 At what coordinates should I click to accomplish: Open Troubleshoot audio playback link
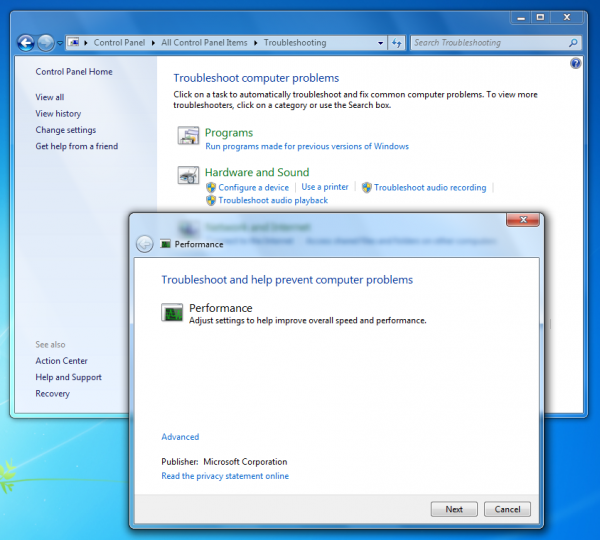click(x=273, y=201)
